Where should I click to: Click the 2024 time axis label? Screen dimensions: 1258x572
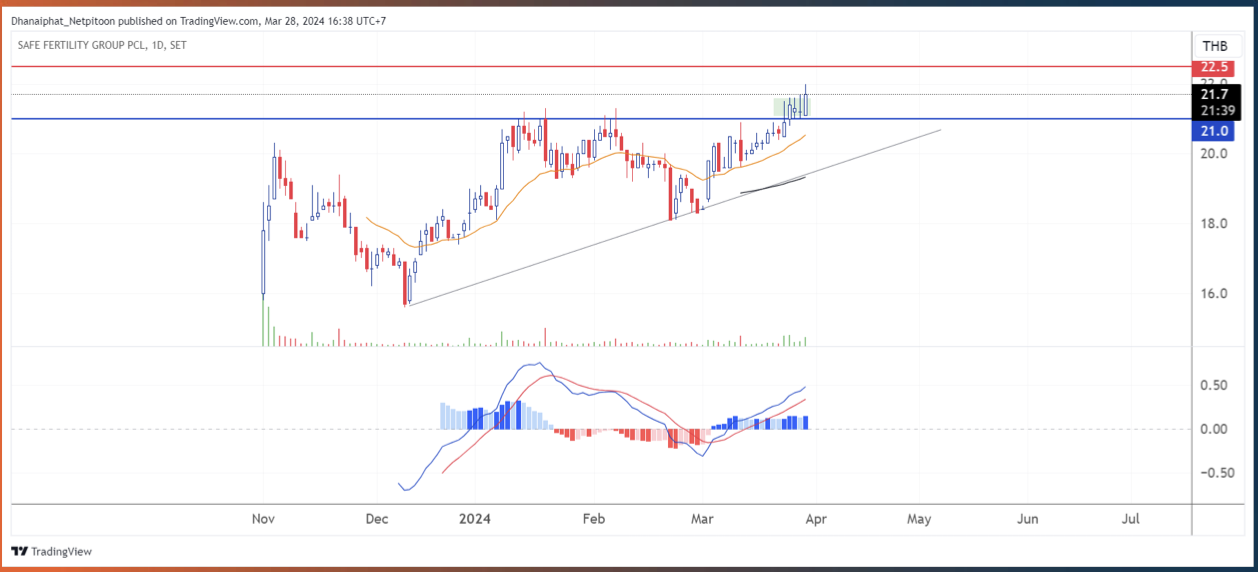click(x=474, y=519)
